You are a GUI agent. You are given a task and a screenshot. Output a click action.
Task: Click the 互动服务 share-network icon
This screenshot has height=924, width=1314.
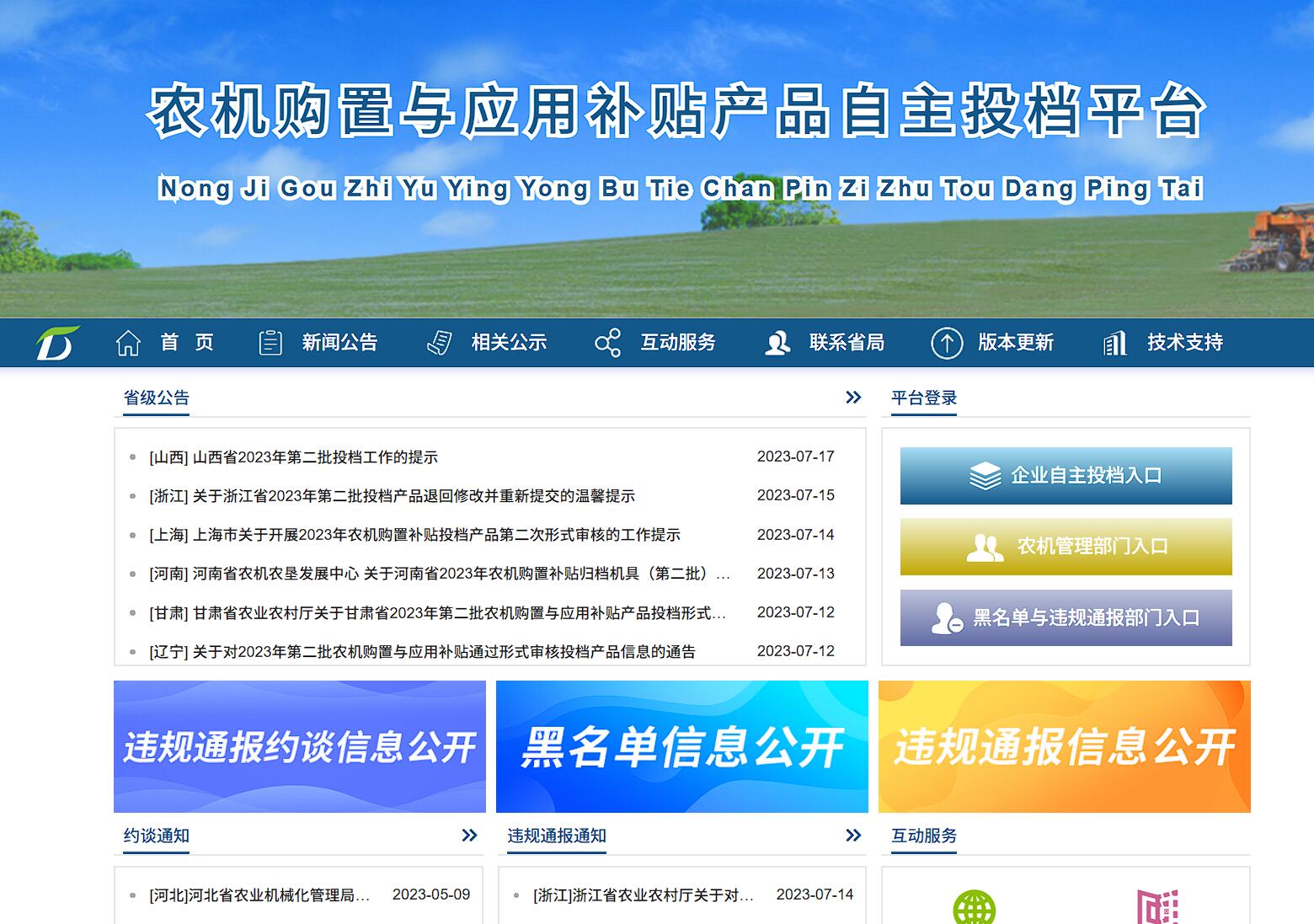[x=608, y=342]
